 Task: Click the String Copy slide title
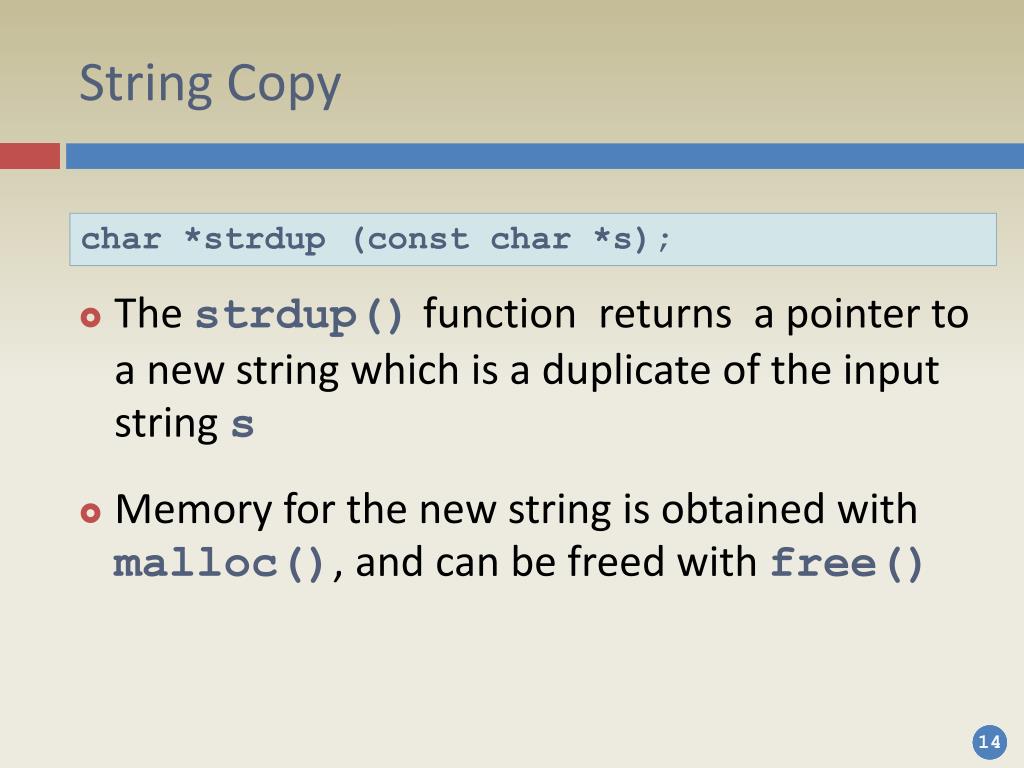(210, 85)
